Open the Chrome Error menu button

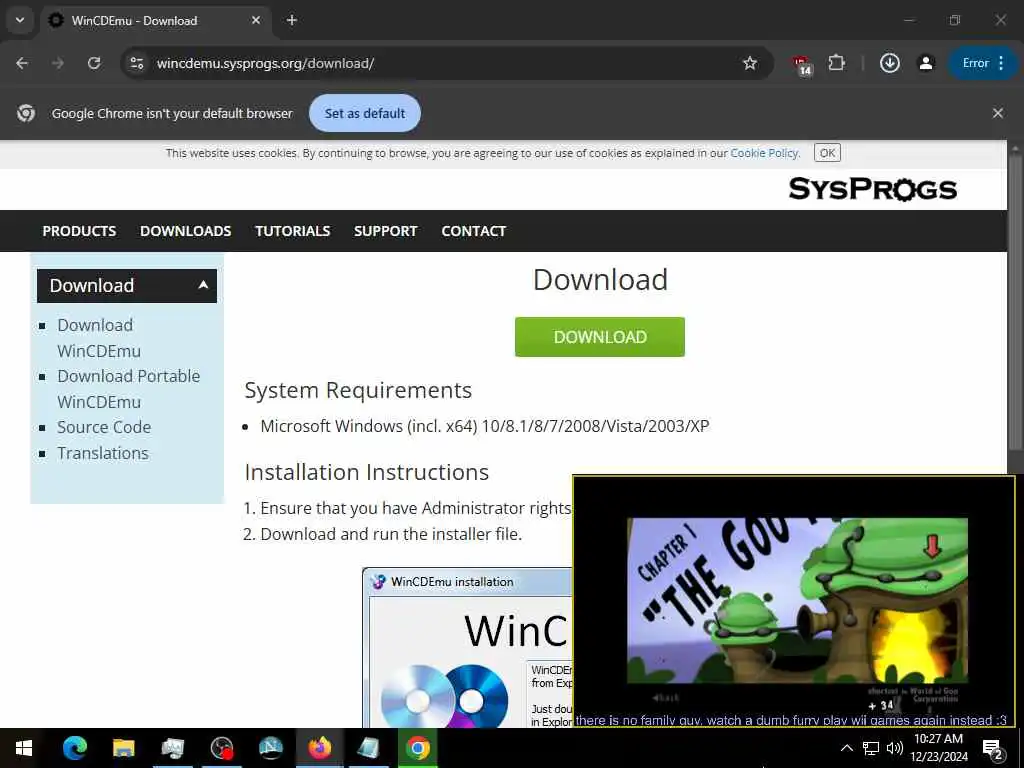click(x=983, y=63)
